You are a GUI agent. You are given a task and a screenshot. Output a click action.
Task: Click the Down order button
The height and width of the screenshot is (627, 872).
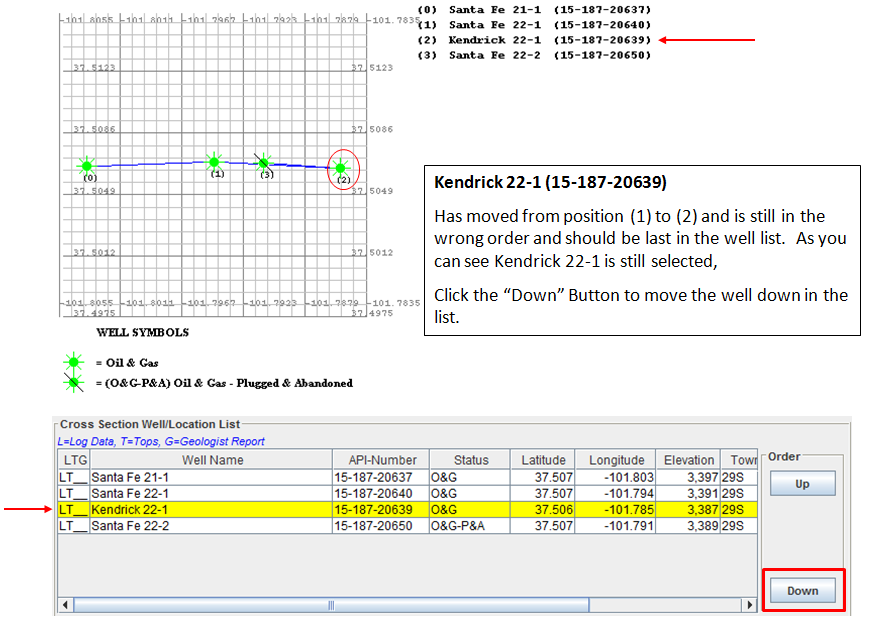coord(802,590)
